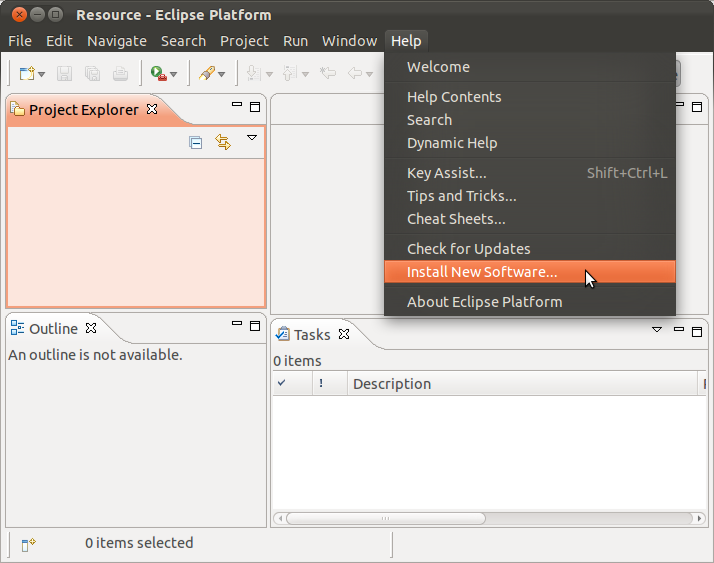Maximize the Project Explorer view
The width and height of the screenshot is (714, 563).
[255, 107]
